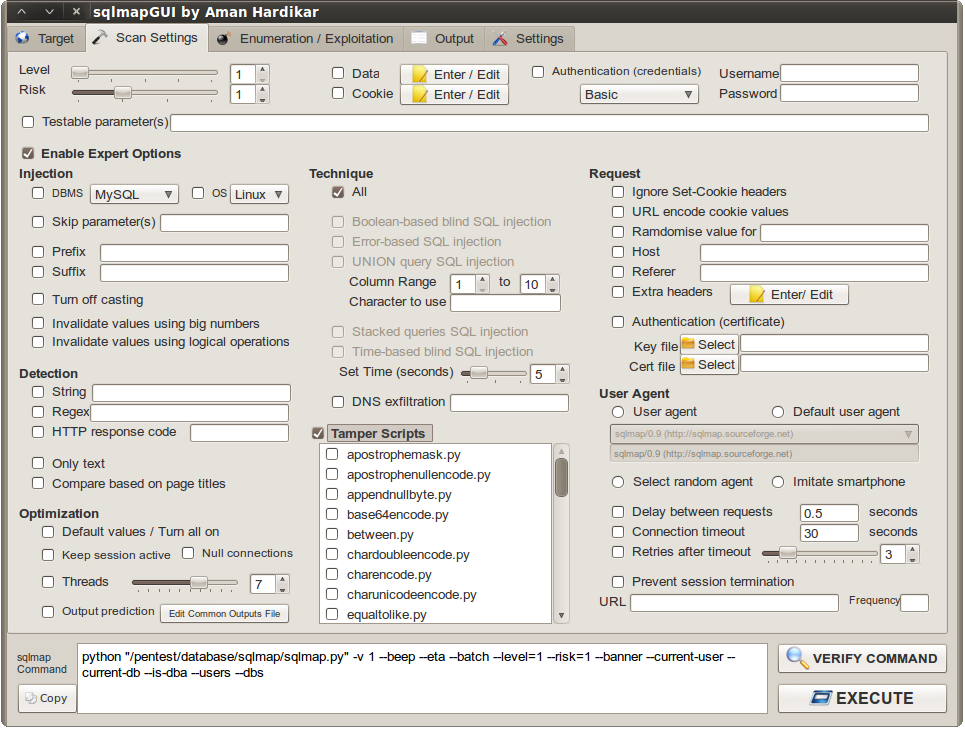Click the Level slider handle
Viewport: 965px width, 729px height.
pyautogui.click(x=79, y=73)
